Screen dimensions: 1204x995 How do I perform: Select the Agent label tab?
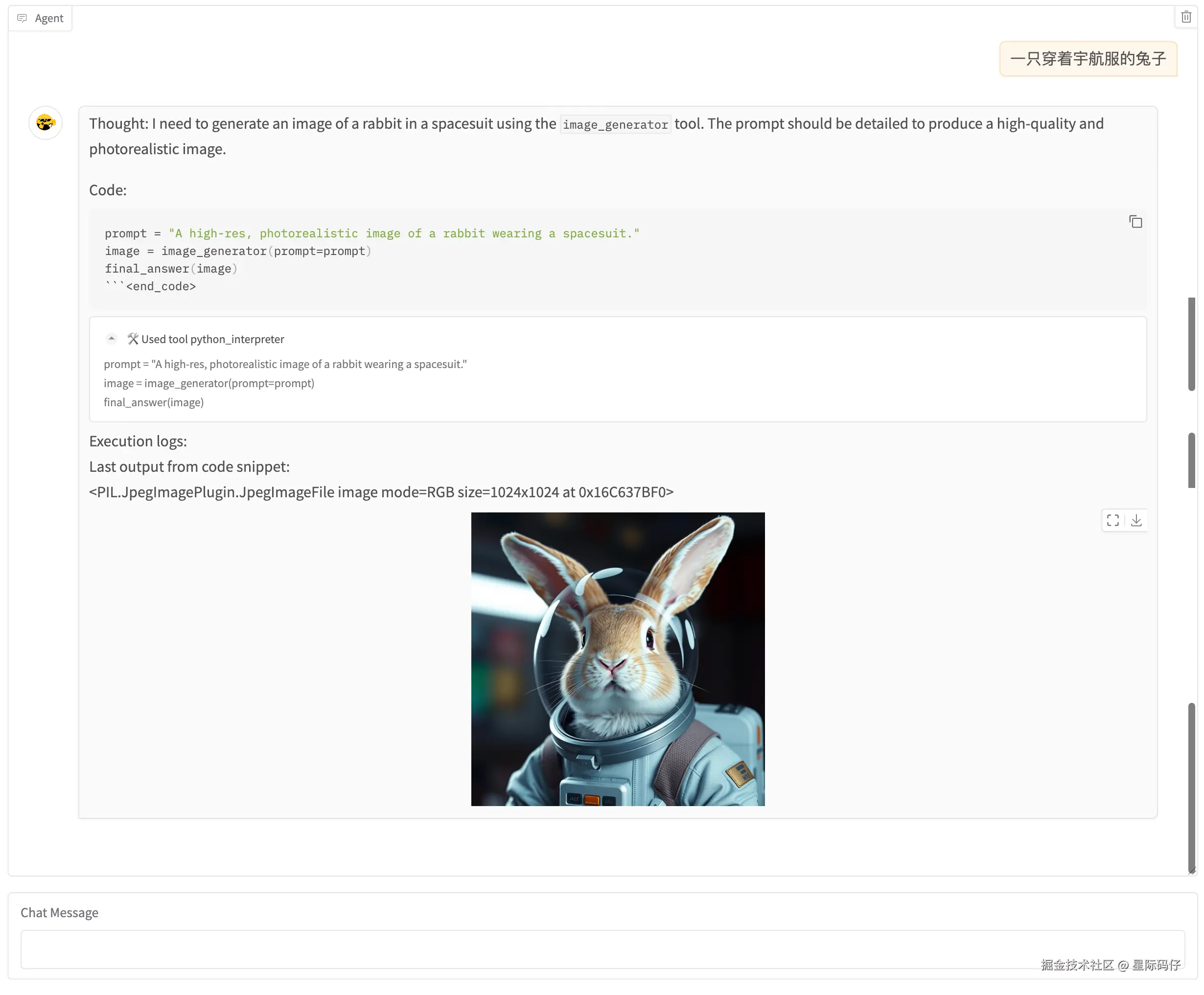tap(49, 18)
